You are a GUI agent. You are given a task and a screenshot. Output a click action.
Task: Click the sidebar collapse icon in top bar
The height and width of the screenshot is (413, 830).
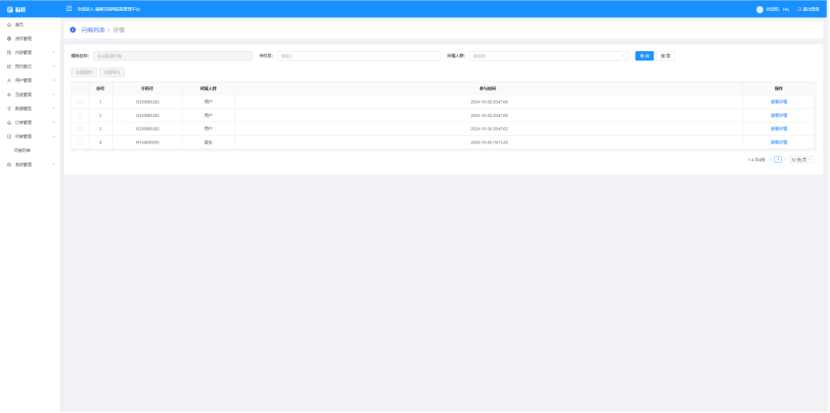pyautogui.click(x=69, y=8)
